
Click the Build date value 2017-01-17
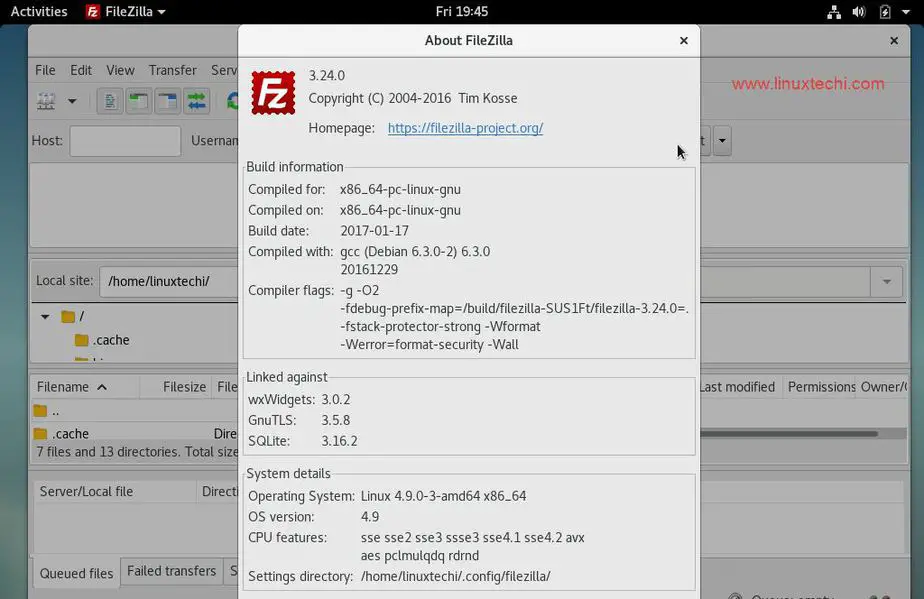(374, 231)
